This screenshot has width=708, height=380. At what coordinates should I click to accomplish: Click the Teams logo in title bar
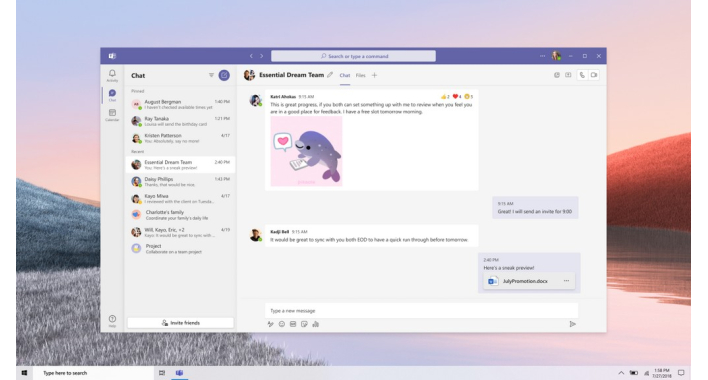112,56
